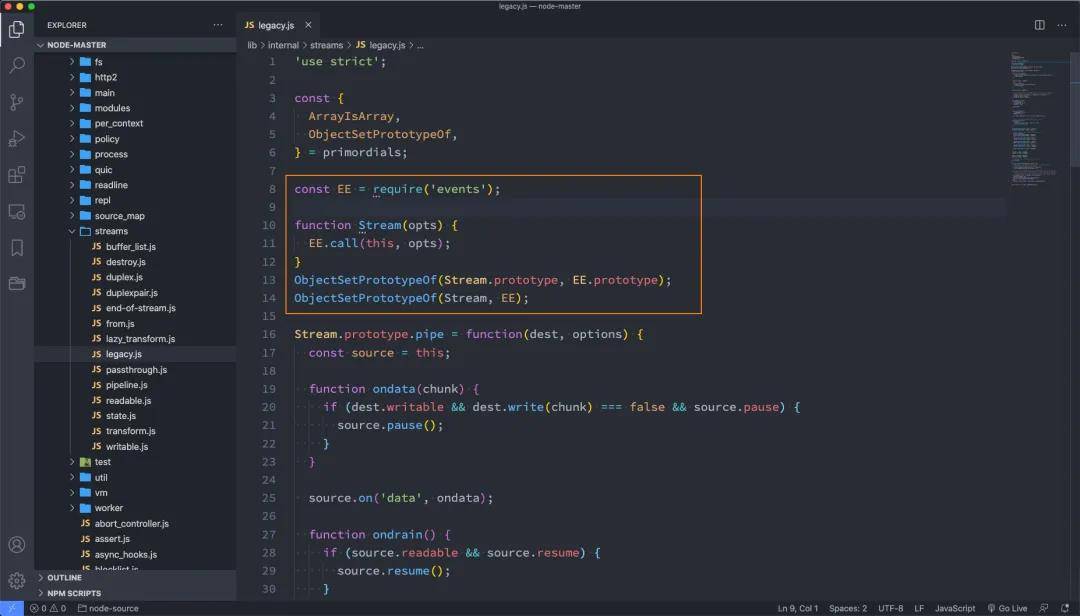Open the Search view icon

[x=17, y=65]
